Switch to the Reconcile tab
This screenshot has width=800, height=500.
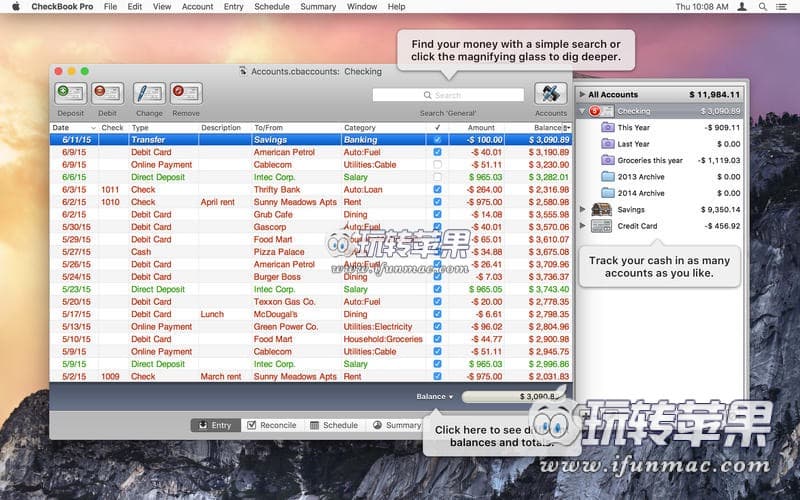click(272, 425)
